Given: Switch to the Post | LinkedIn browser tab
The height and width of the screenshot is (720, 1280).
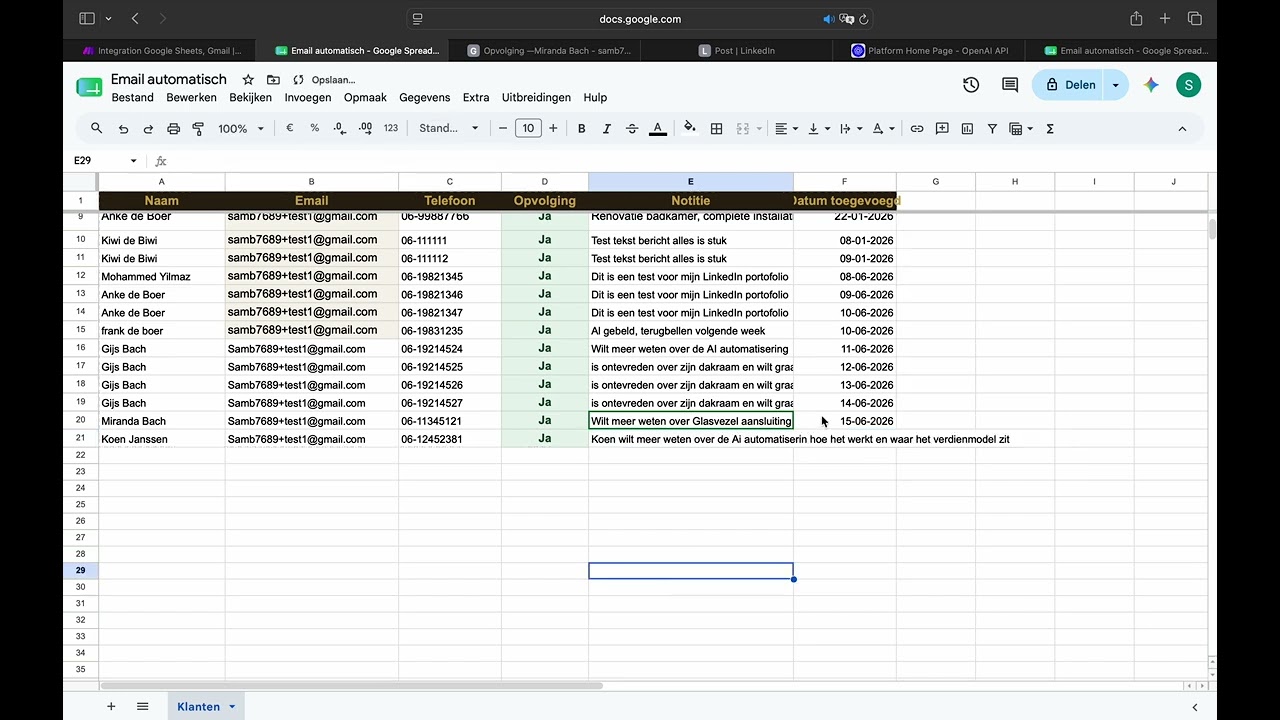Looking at the screenshot, I should (x=736, y=50).
